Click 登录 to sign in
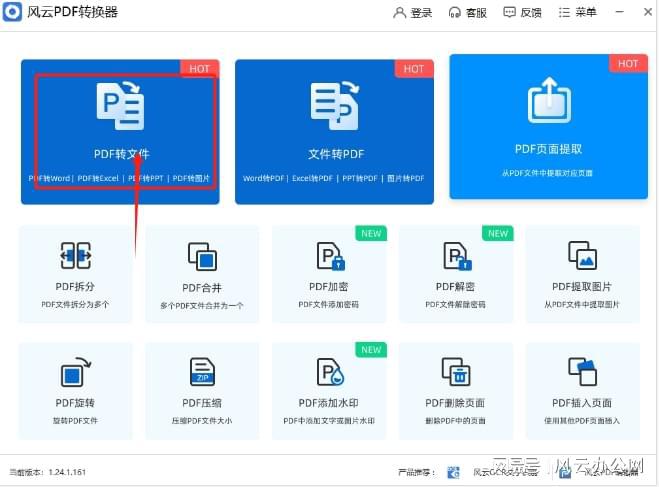 click(x=413, y=13)
